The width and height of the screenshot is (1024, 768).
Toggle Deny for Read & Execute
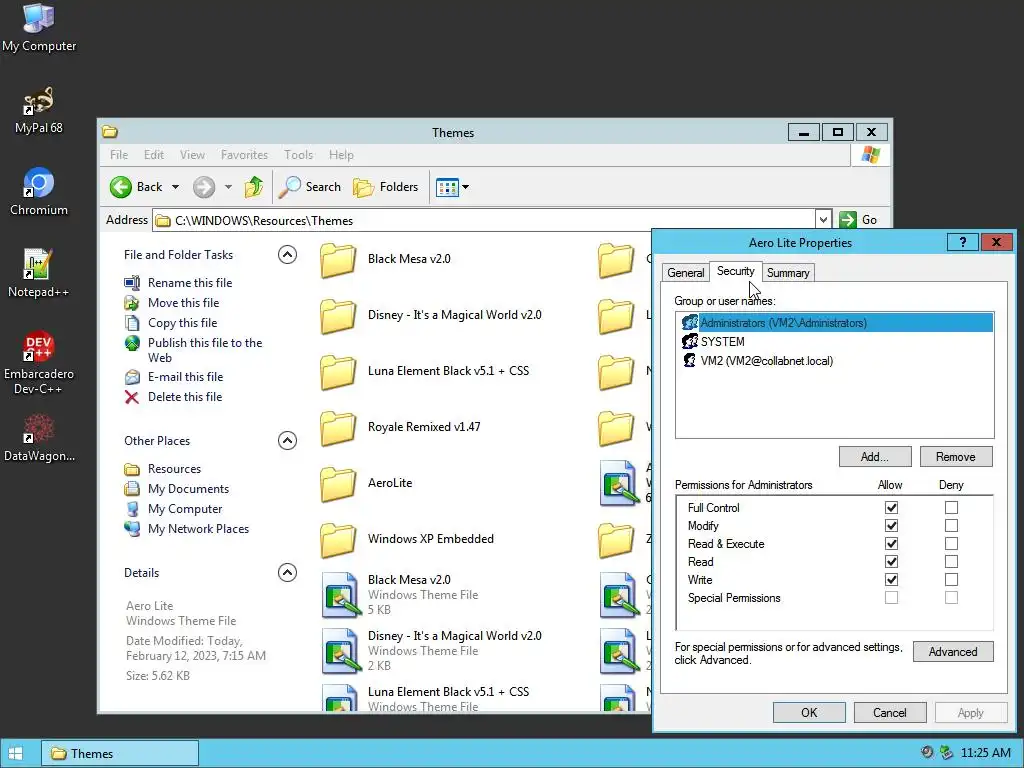pyautogui.click(x=952, y=543)
